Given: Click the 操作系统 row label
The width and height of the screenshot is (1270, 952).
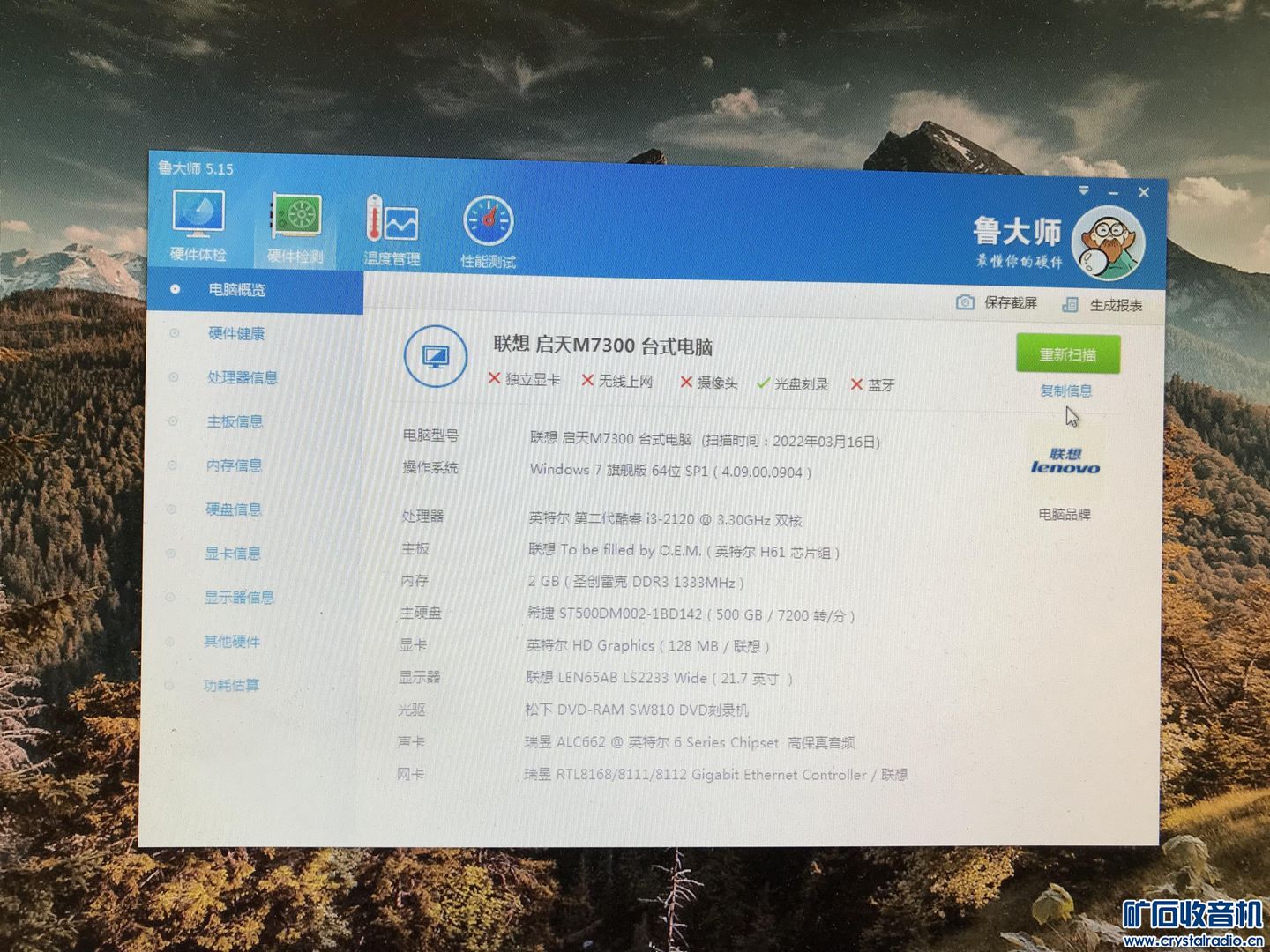Looking at the screenshot, I should click(x=430, y=467).
